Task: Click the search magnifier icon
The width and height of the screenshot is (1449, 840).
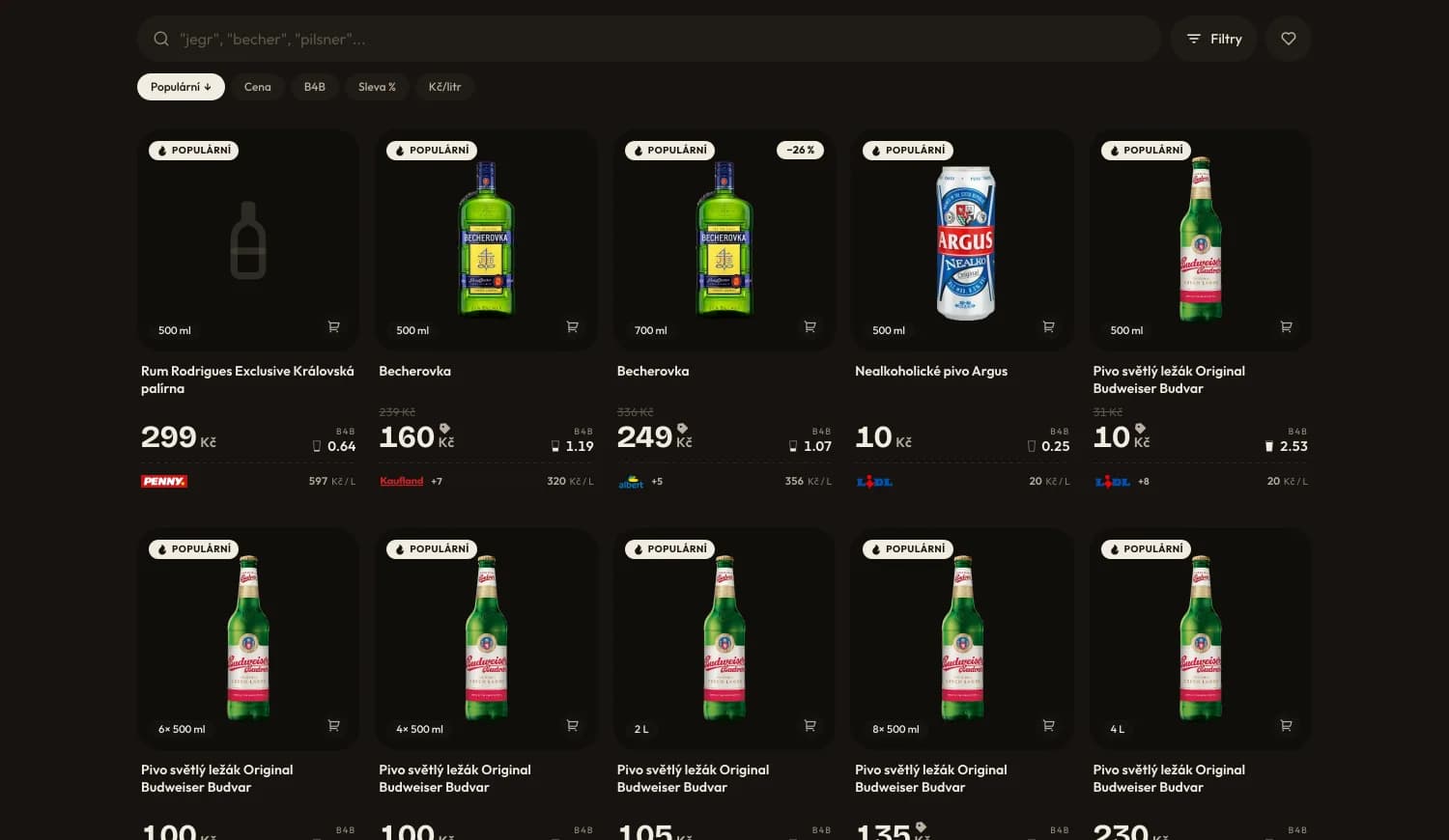Action: click(161, 39)
